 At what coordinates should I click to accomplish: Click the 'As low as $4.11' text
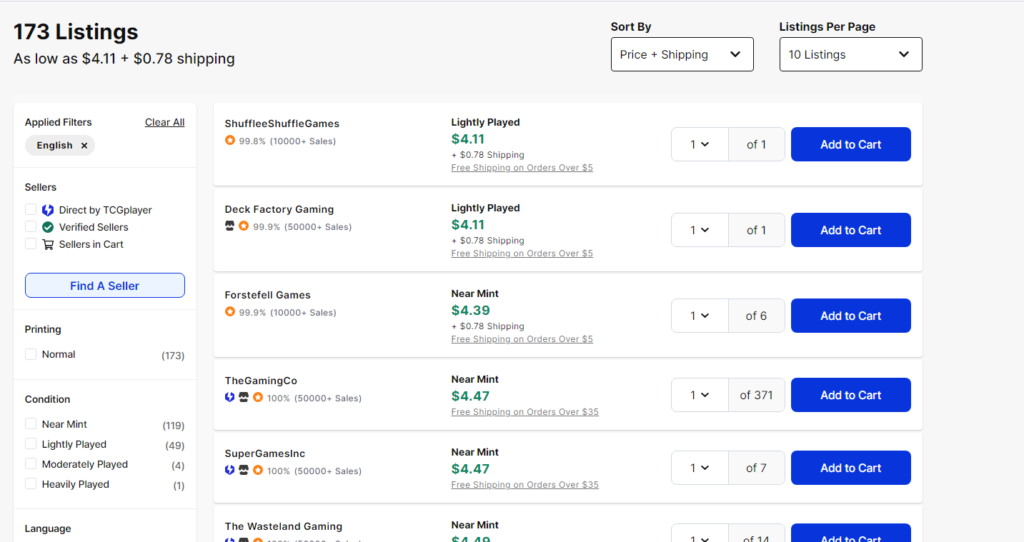(x=65, y=59)
